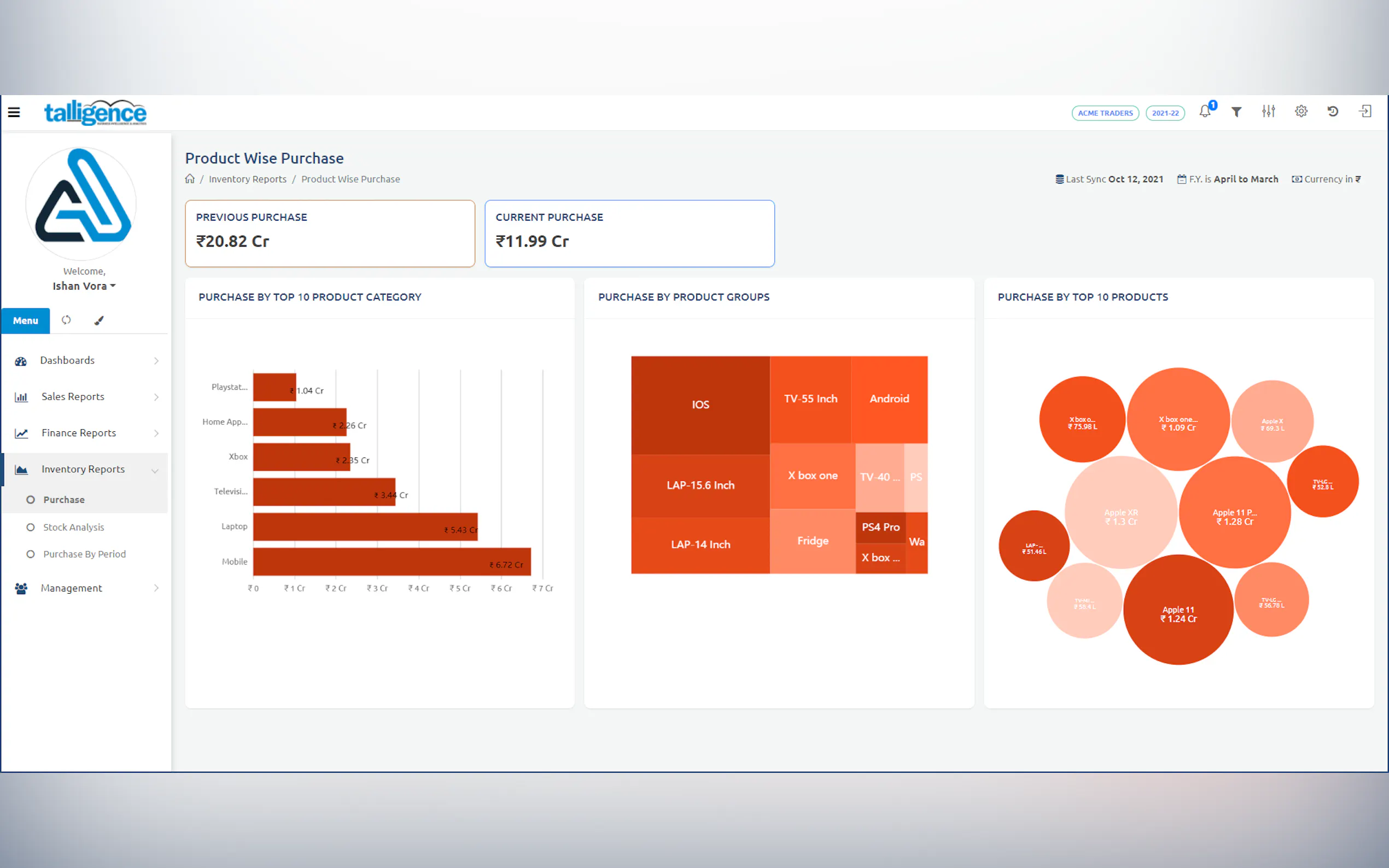Open the sync tab beside Menu
Screen dimensions: 1389x868
coord(66,320)
